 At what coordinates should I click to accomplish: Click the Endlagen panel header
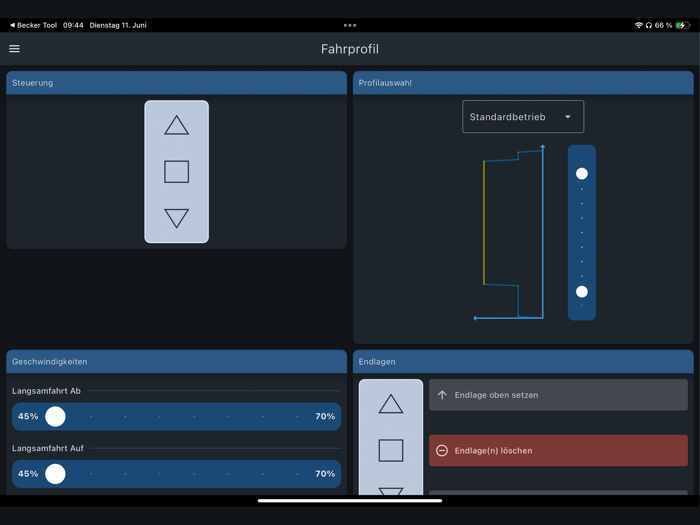523,362
